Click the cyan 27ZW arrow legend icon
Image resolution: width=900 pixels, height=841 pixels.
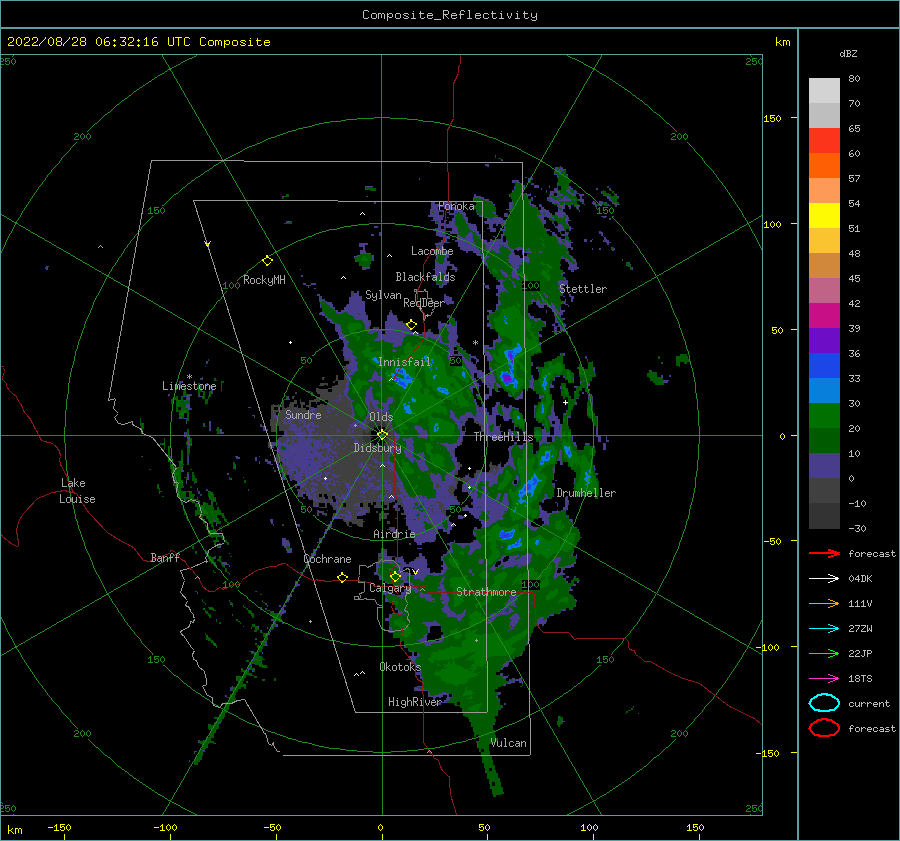[x=824, y=629]
